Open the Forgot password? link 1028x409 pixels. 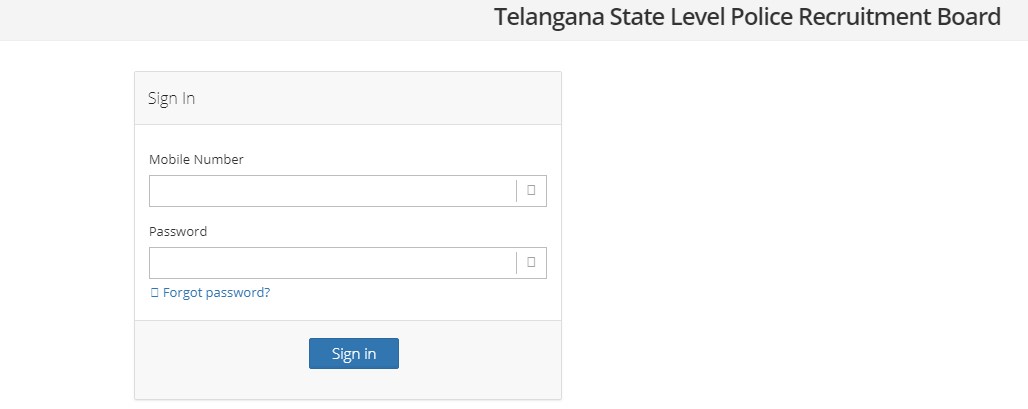coord(216,292)
